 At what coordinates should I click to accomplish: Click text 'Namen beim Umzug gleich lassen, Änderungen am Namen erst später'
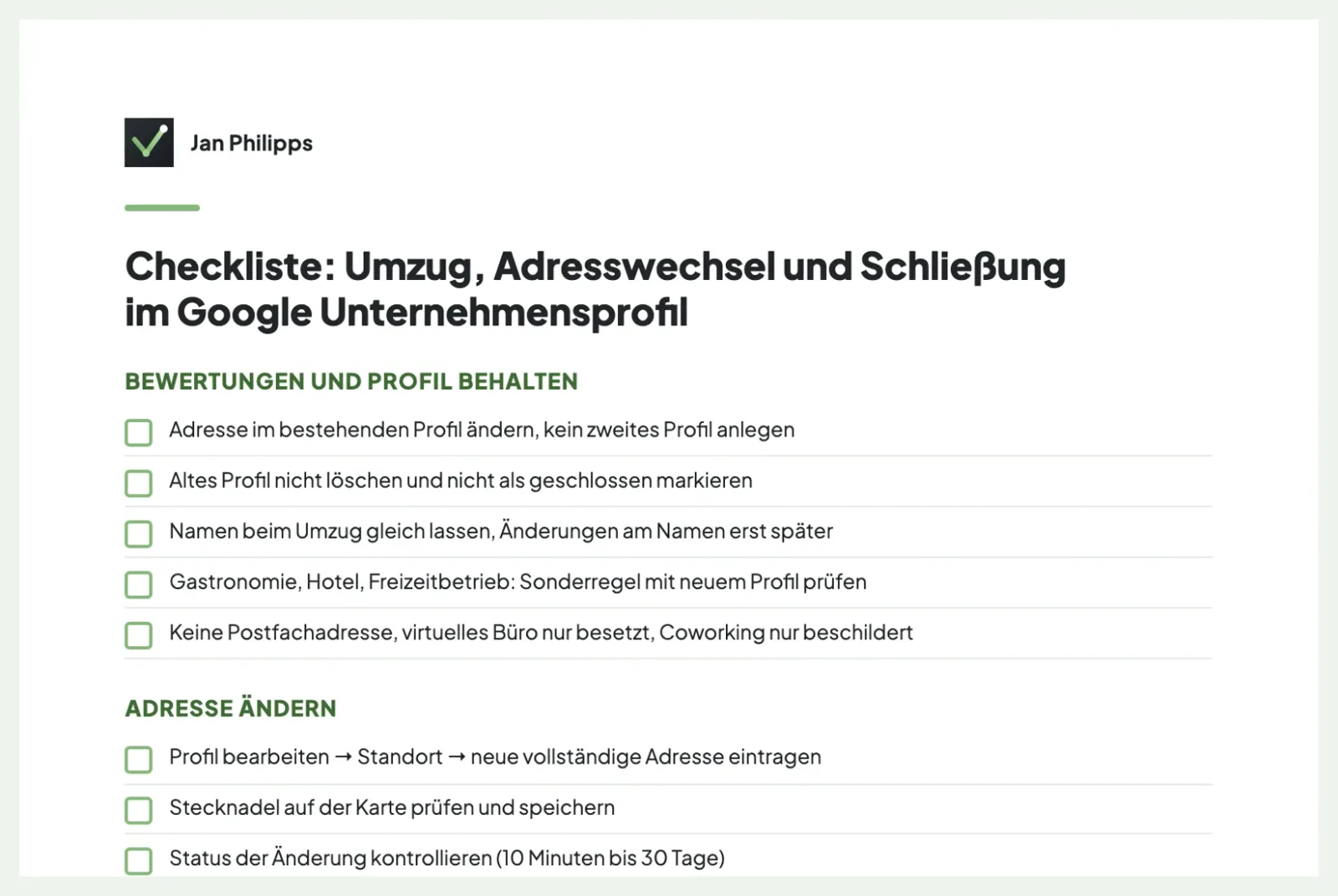tap(501, 532)
